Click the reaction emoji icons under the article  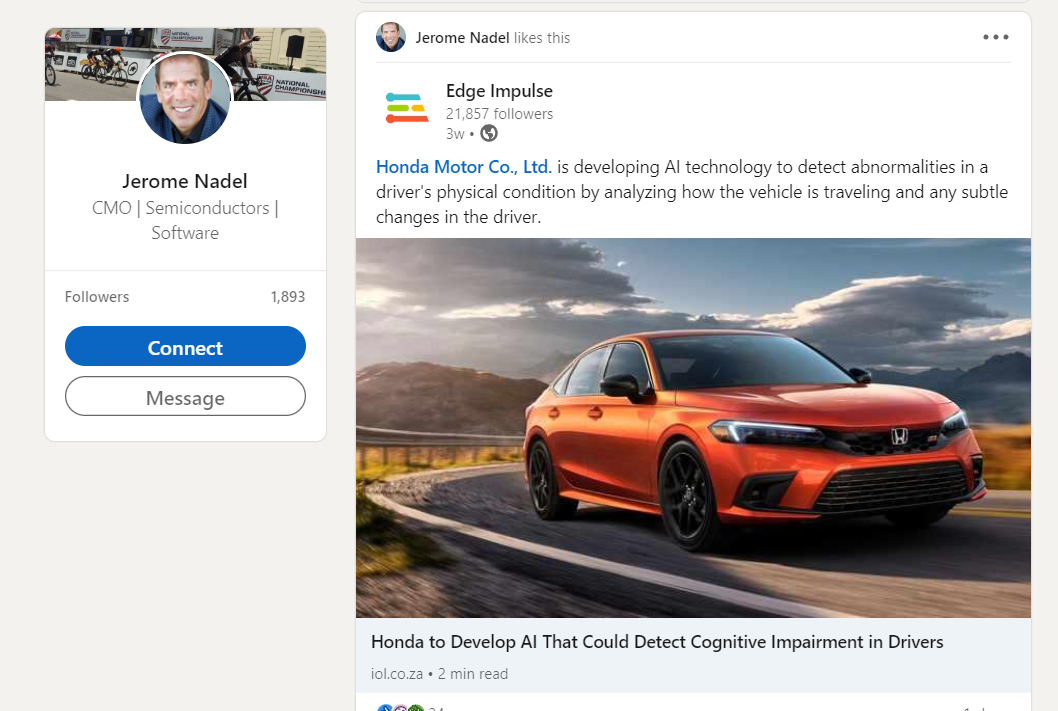401,708
